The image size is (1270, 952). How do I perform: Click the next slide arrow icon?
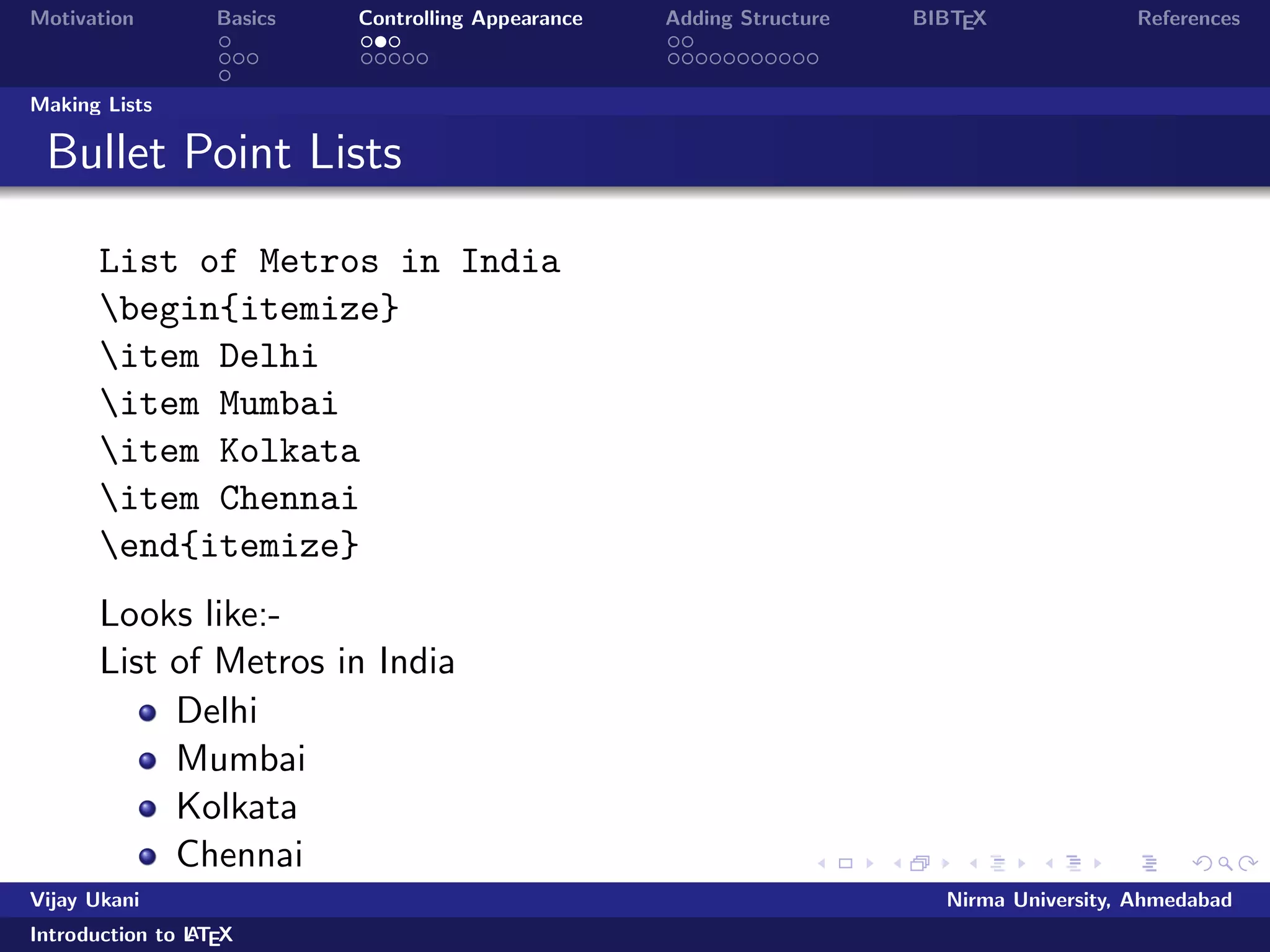tap(870, 863)
